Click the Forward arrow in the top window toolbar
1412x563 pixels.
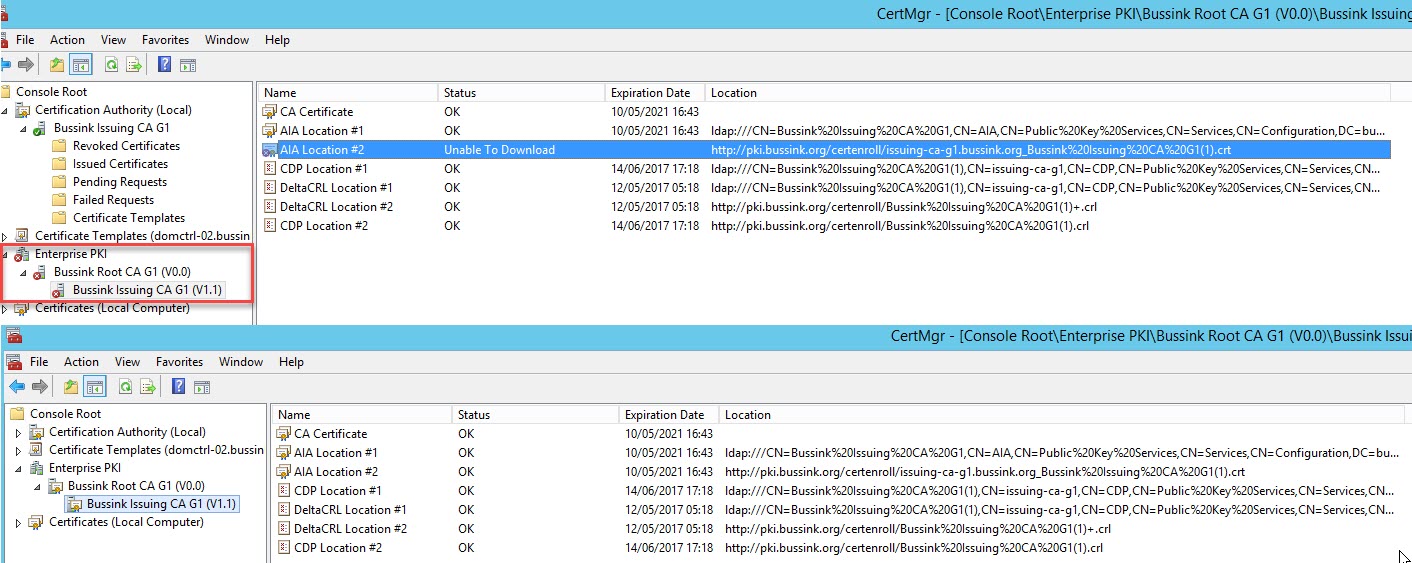(26, 65)
